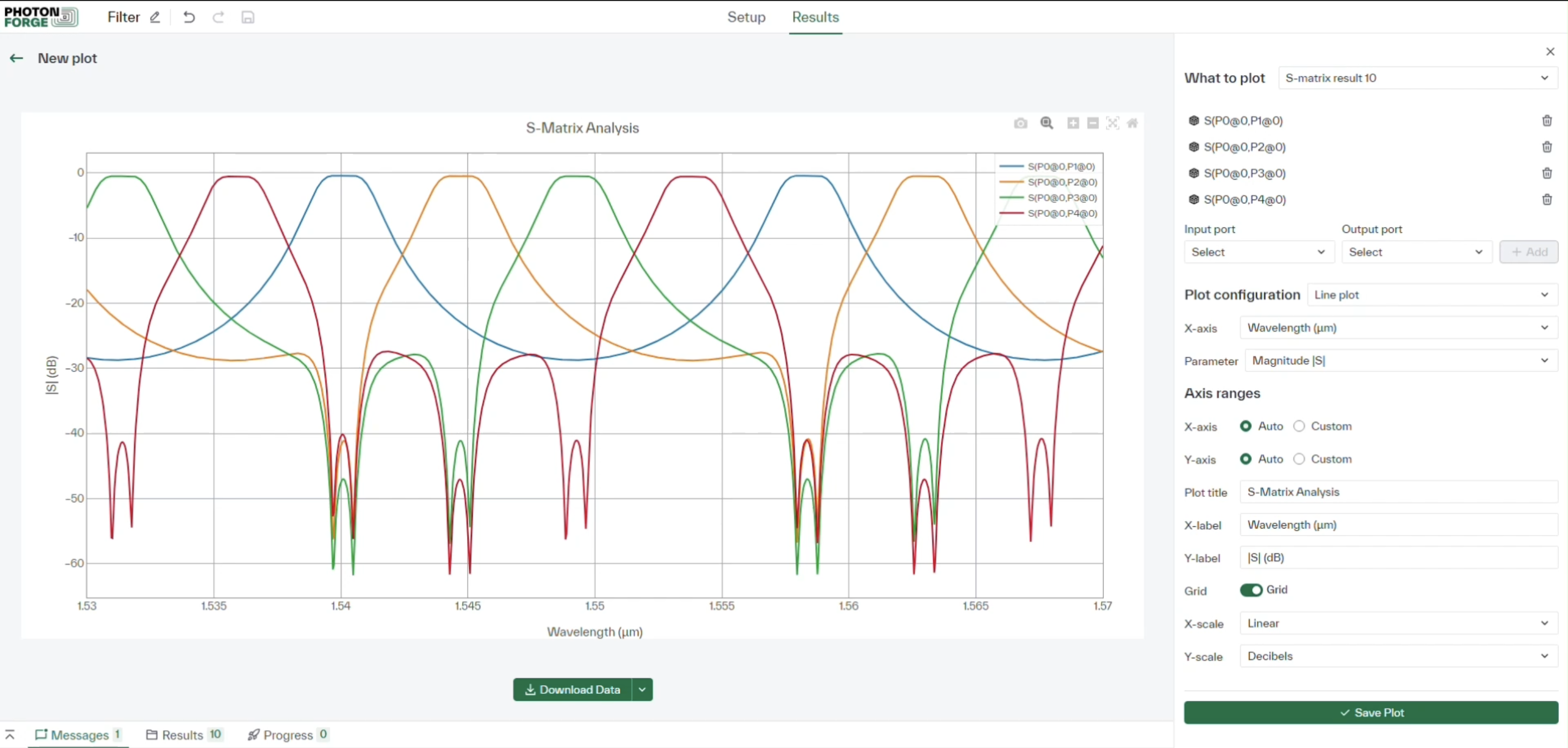Click the undo arrow in the top toolbar
1568x748 pixels.
tap(189, 17)
